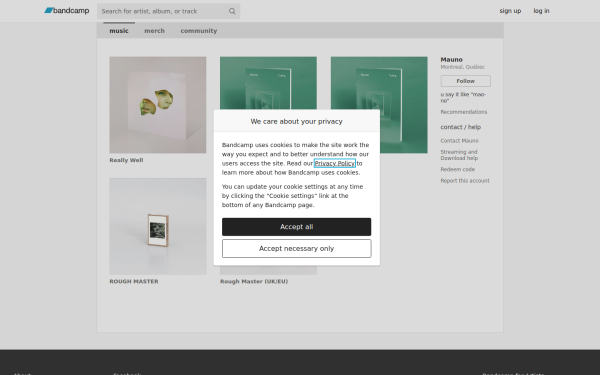This screenshot has width=600, height=375.
Task: Choose Accept necessary only
Action: tap(297, 249)
